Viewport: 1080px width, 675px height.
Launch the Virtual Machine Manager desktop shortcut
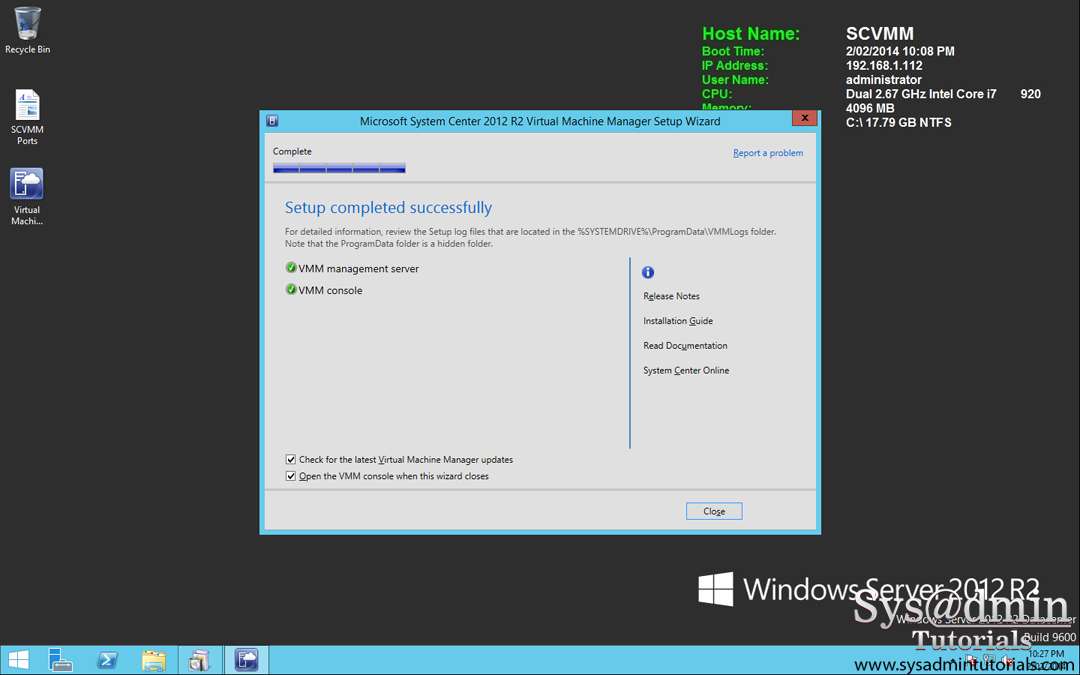pyautogui.click(x=27, y=196)
